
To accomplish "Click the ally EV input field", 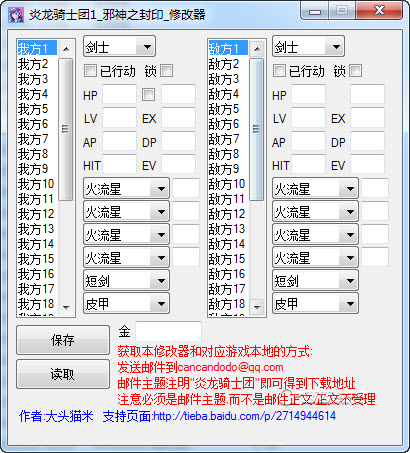I will click(178, 164).
